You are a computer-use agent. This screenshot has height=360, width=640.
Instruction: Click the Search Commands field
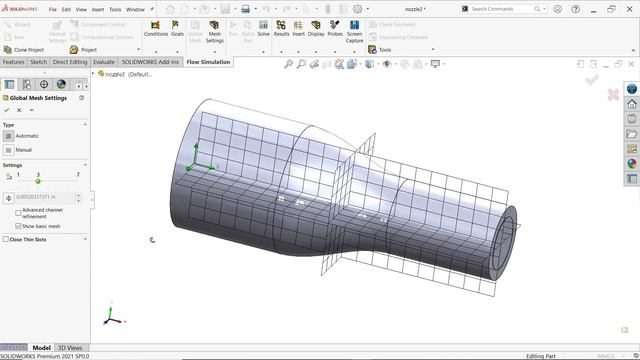(x=502, y=9)
